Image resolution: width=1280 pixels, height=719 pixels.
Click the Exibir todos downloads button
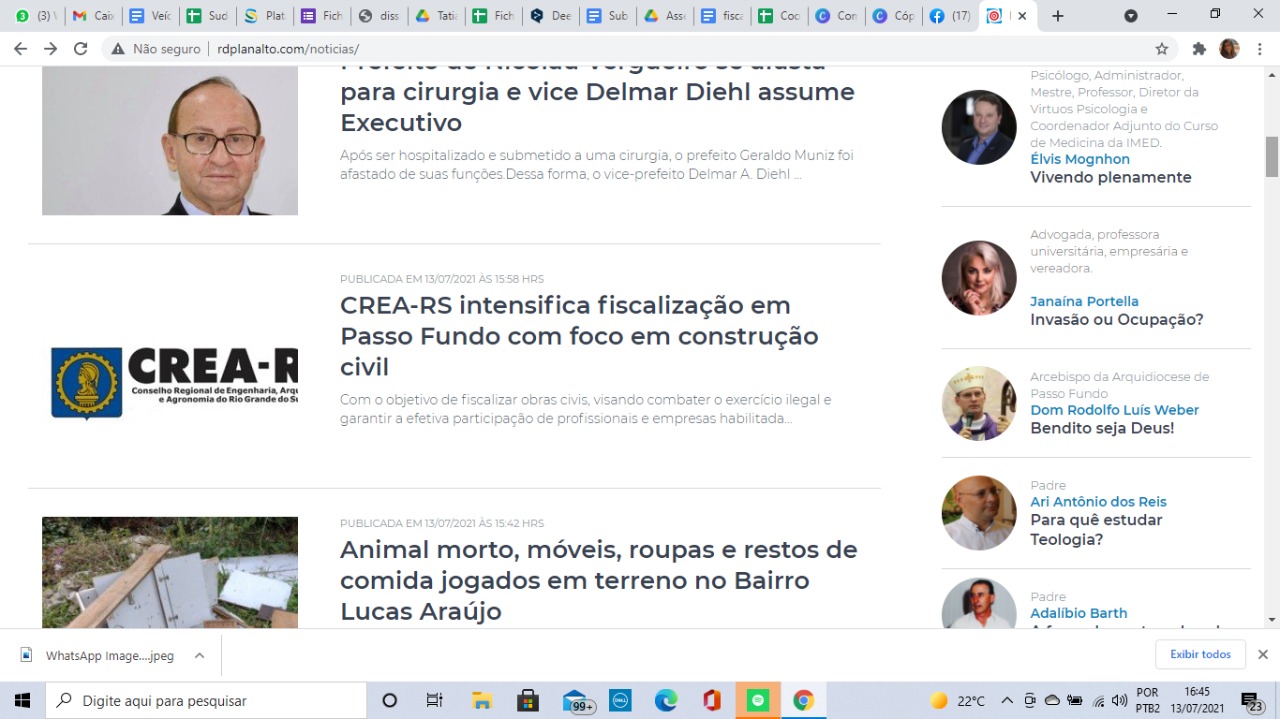click(1201, 654)
